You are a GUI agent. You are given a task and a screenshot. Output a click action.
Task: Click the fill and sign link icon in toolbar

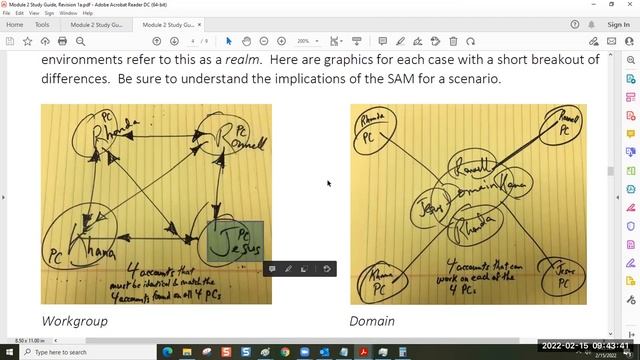click(594, 41)
